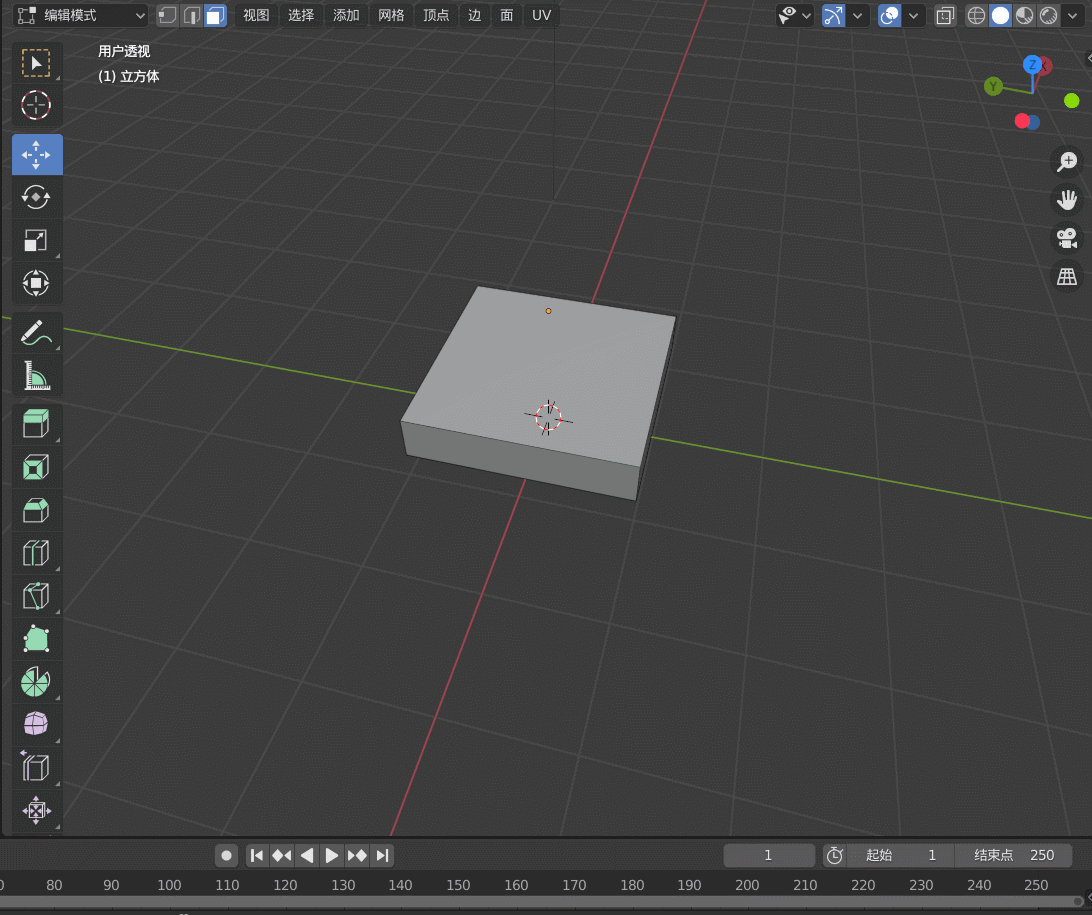Open the 添加 menu
The height and width of the screenshot is (915, 1092).
(x=346, y=15)
